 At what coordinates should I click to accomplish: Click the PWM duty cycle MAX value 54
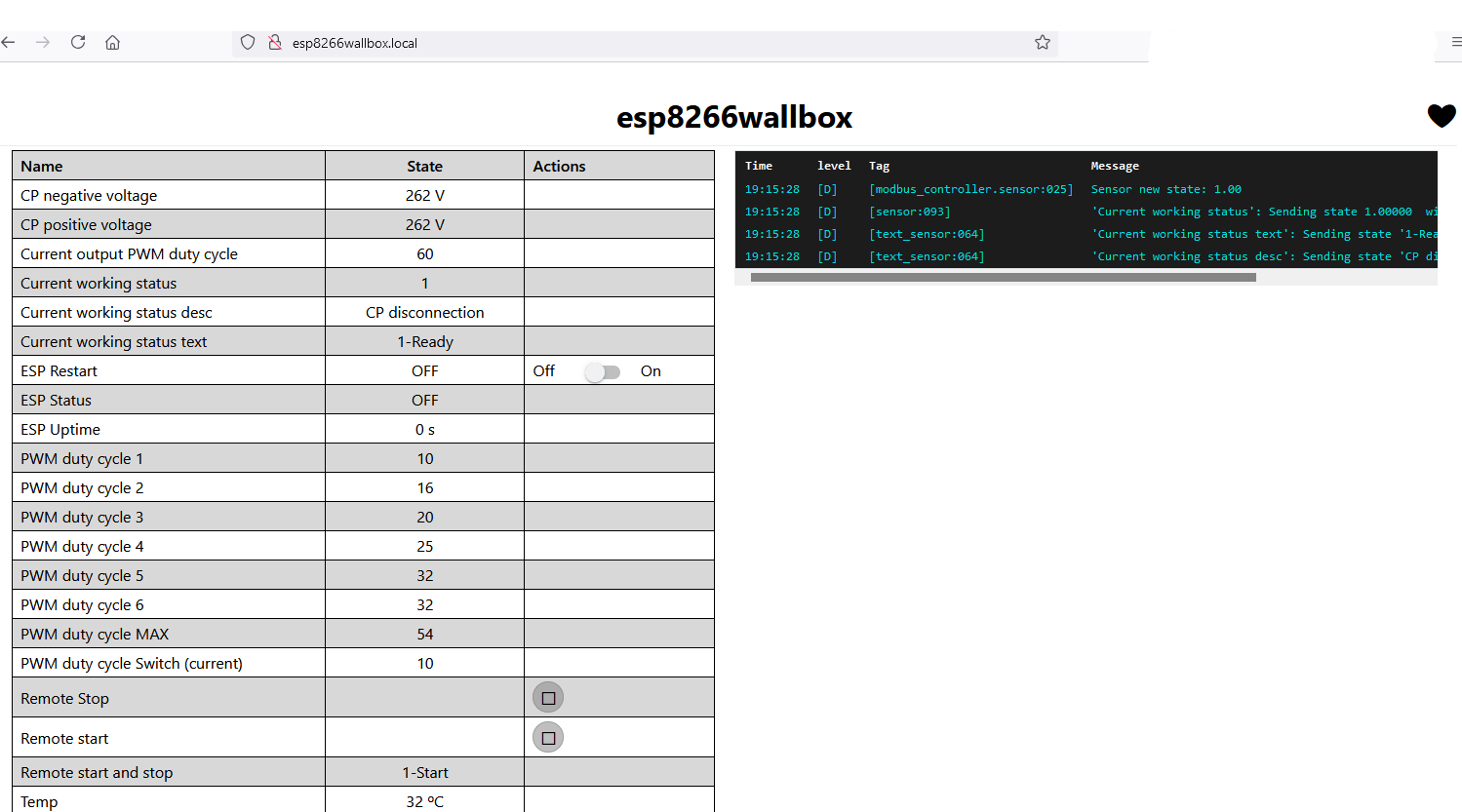point(424,634)
